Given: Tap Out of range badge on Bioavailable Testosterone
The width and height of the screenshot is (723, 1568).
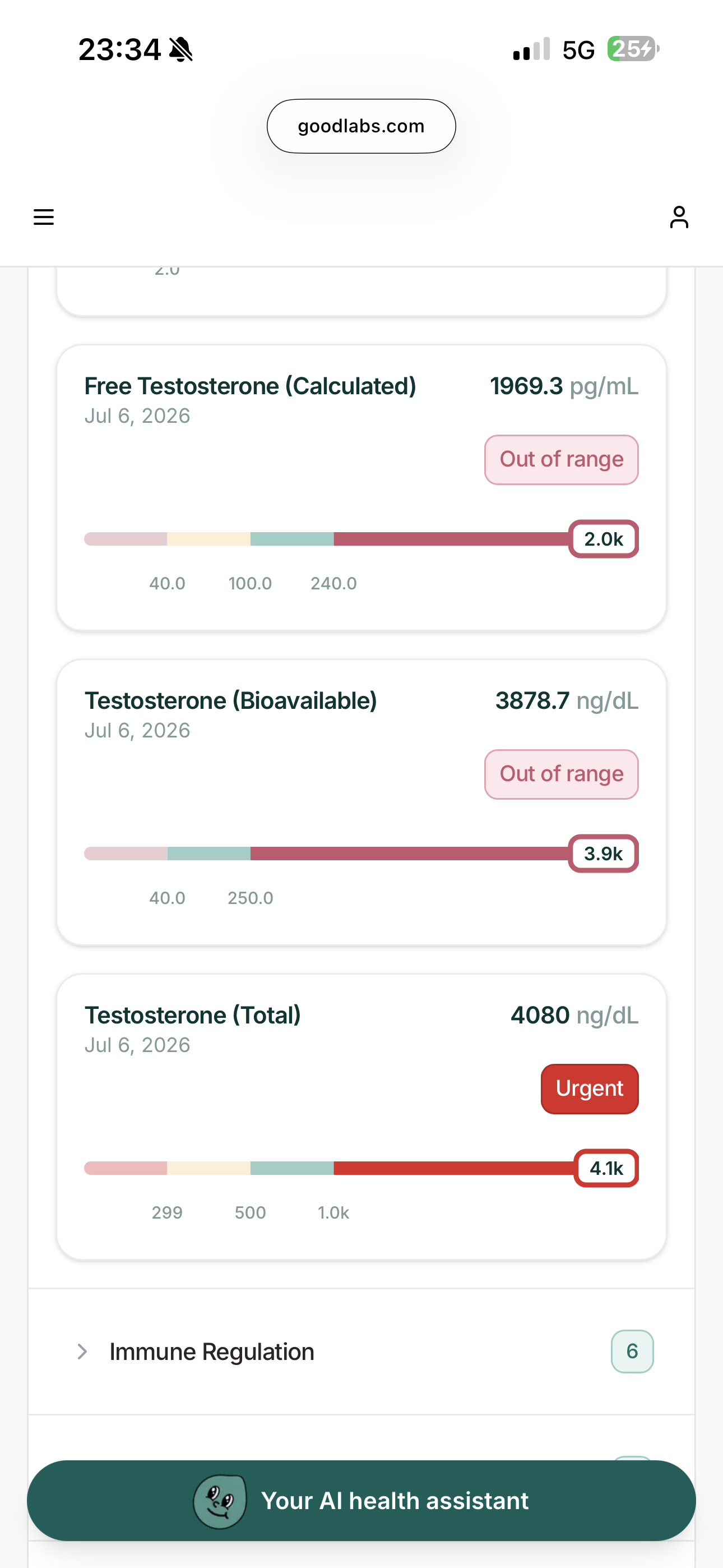Looking at the screenshot, I should pos(561,774).
